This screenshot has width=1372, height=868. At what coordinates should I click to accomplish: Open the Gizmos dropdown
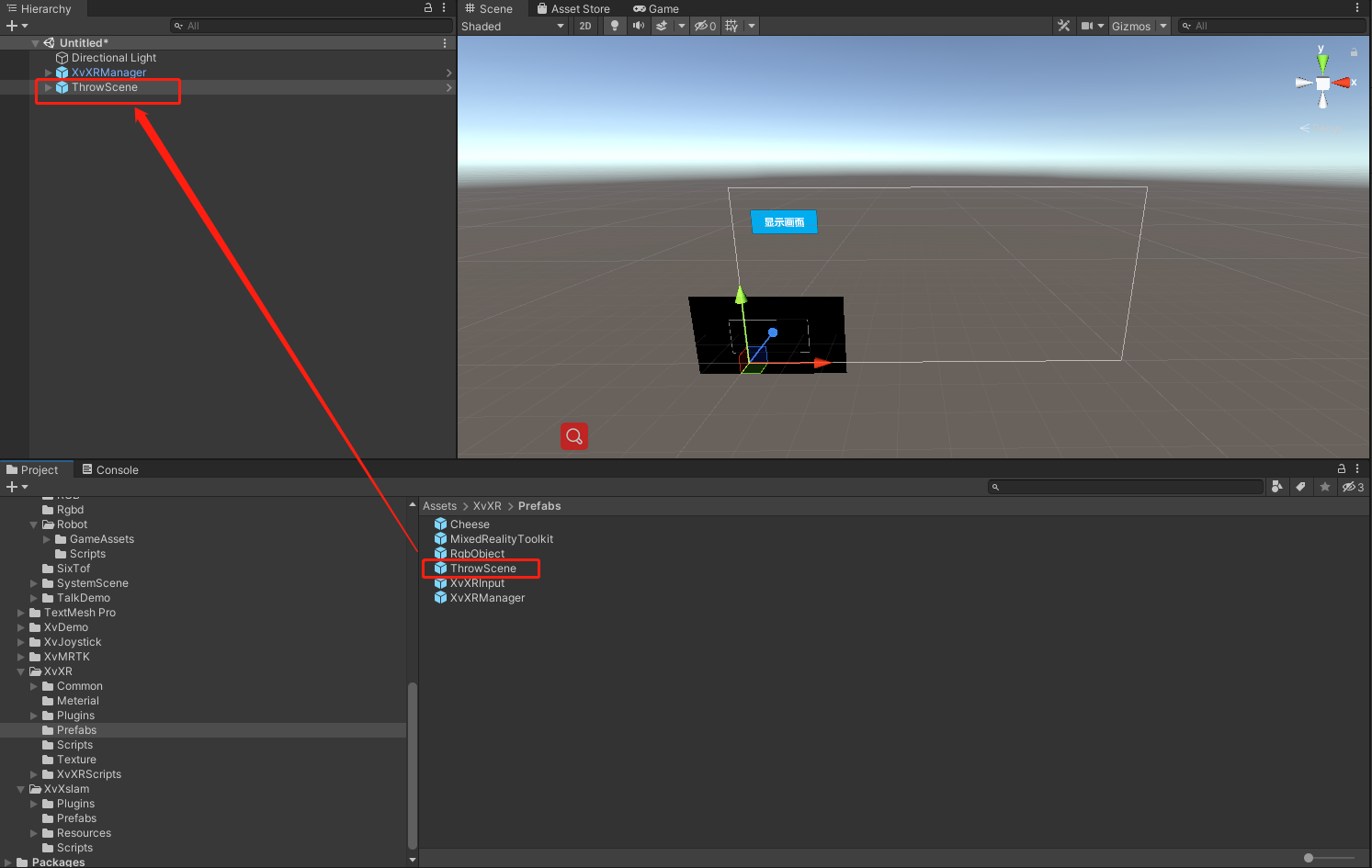1140,26
